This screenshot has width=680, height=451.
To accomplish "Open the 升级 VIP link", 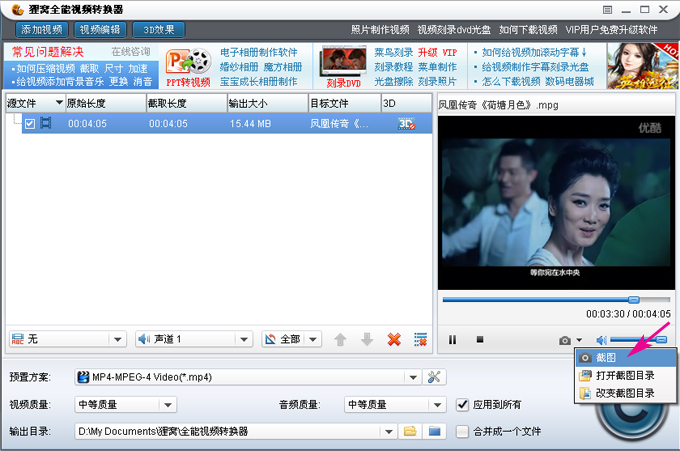I will click(x=437, y=52).
